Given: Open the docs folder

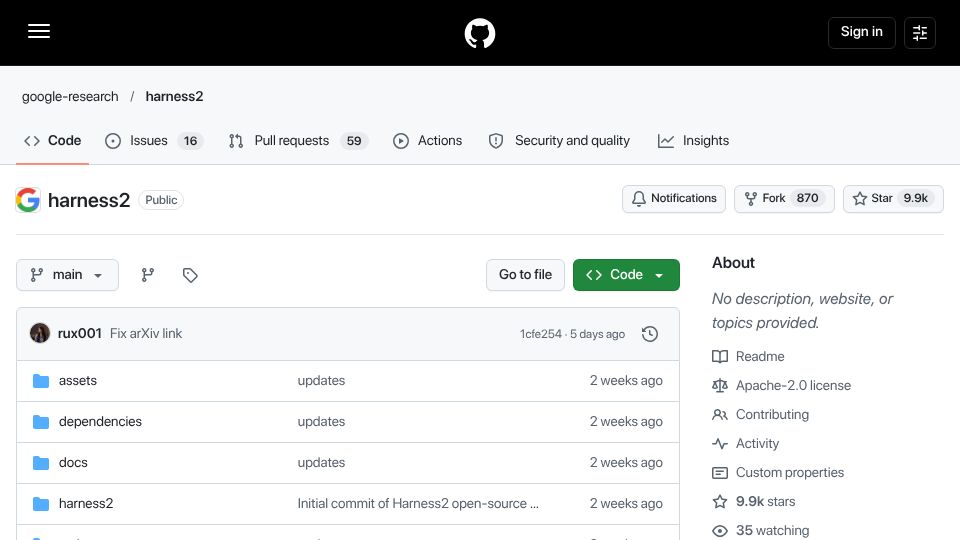Looking at the screenshot, I should (73, 463).
